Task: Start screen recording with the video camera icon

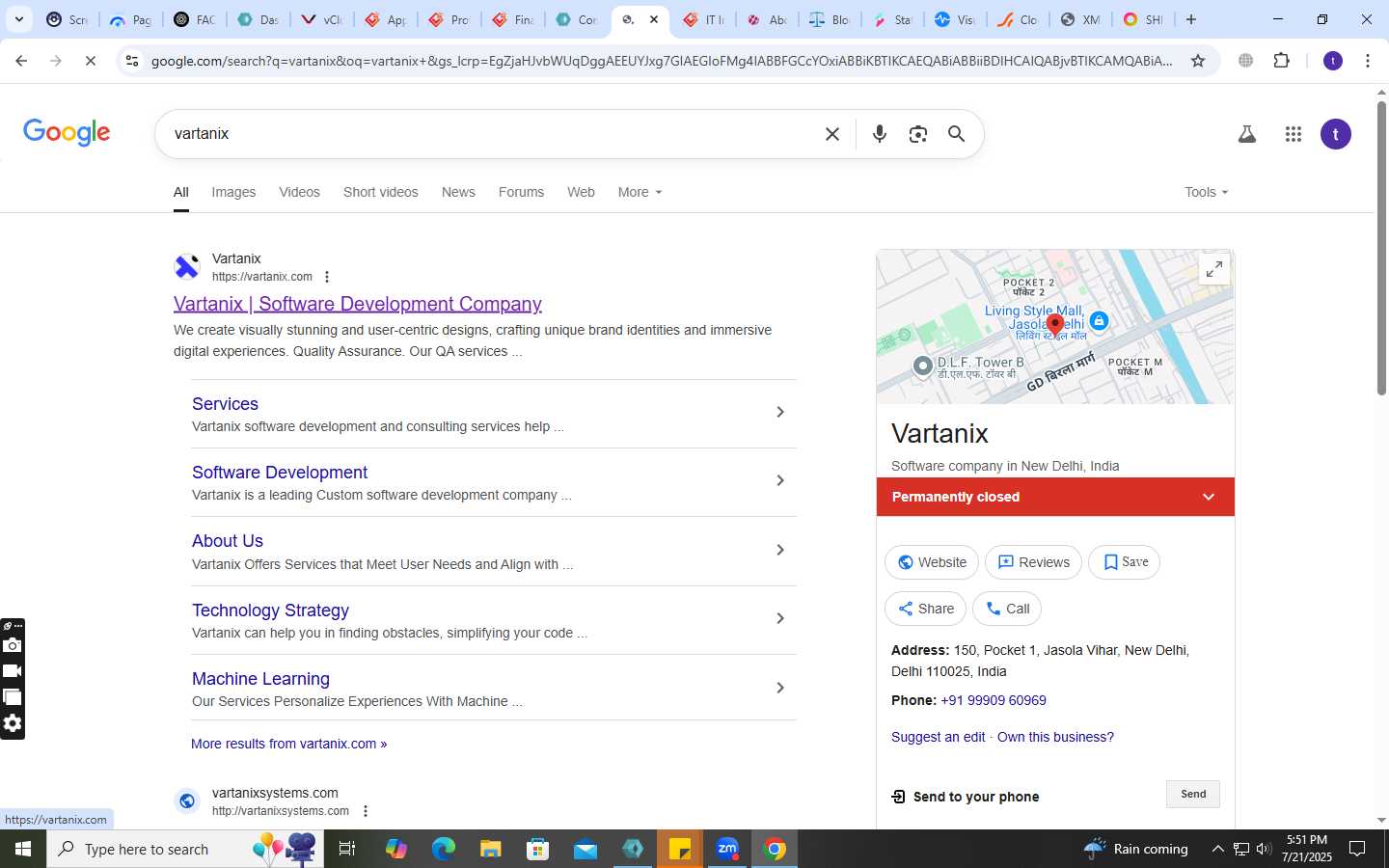Action: [13, 671]
